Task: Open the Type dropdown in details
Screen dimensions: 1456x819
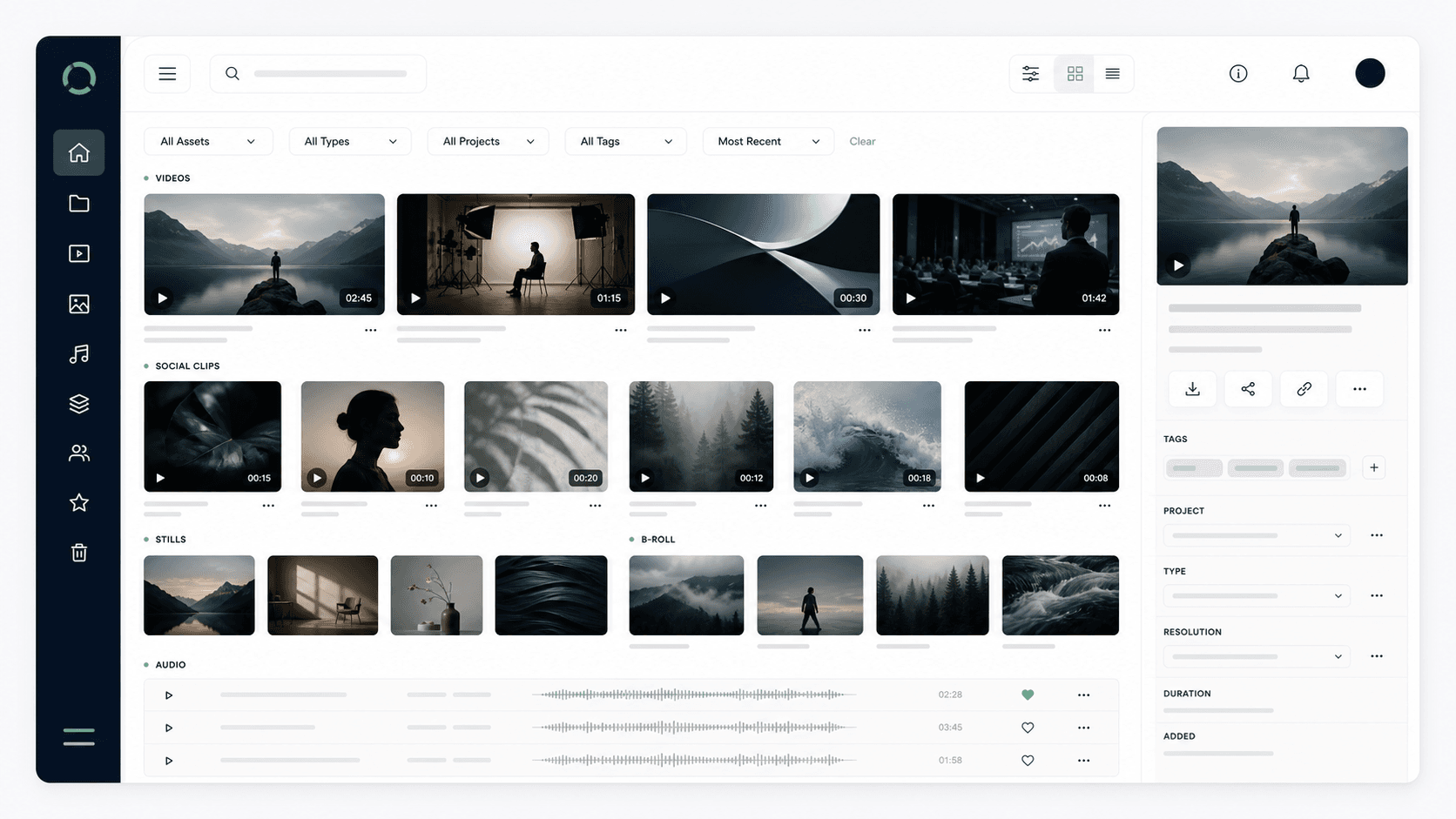Action: 1257,596
